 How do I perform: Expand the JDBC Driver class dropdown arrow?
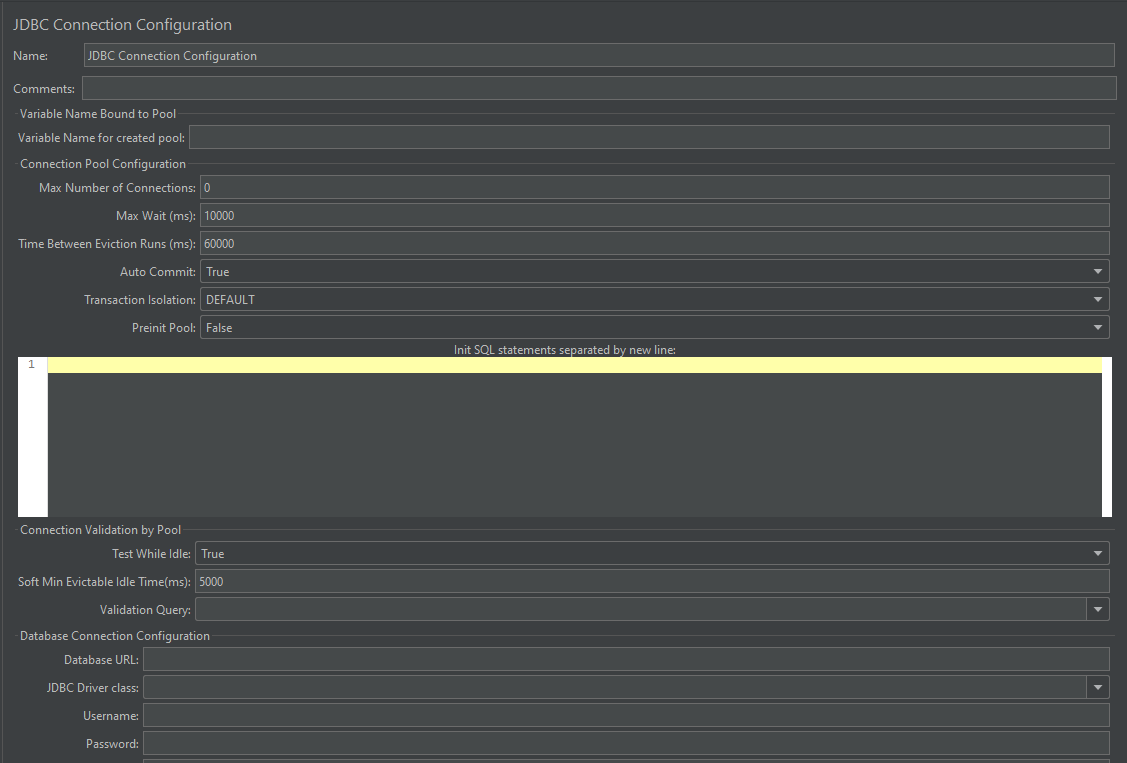1098,688
